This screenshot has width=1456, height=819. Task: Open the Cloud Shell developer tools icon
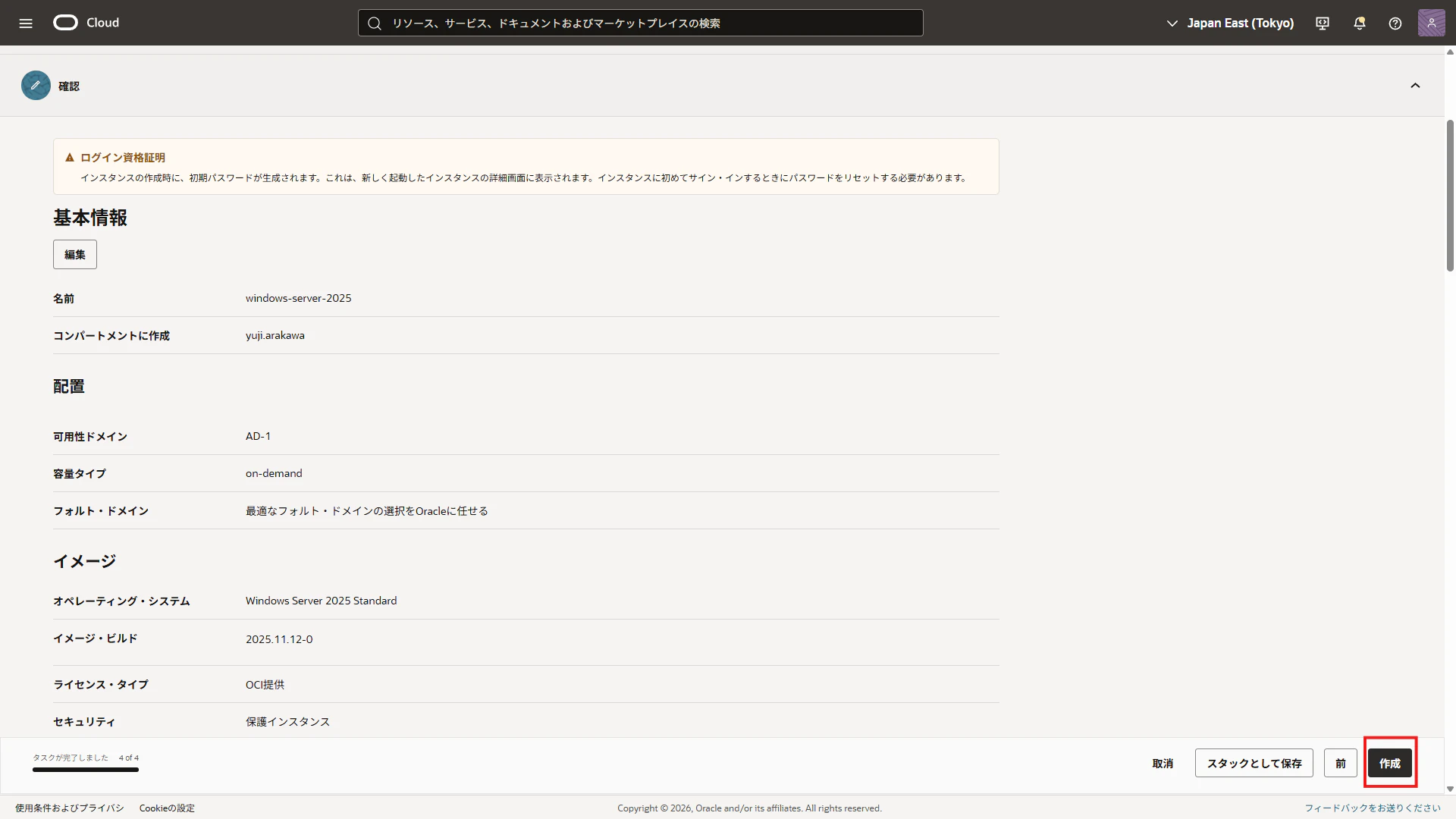1323,24
